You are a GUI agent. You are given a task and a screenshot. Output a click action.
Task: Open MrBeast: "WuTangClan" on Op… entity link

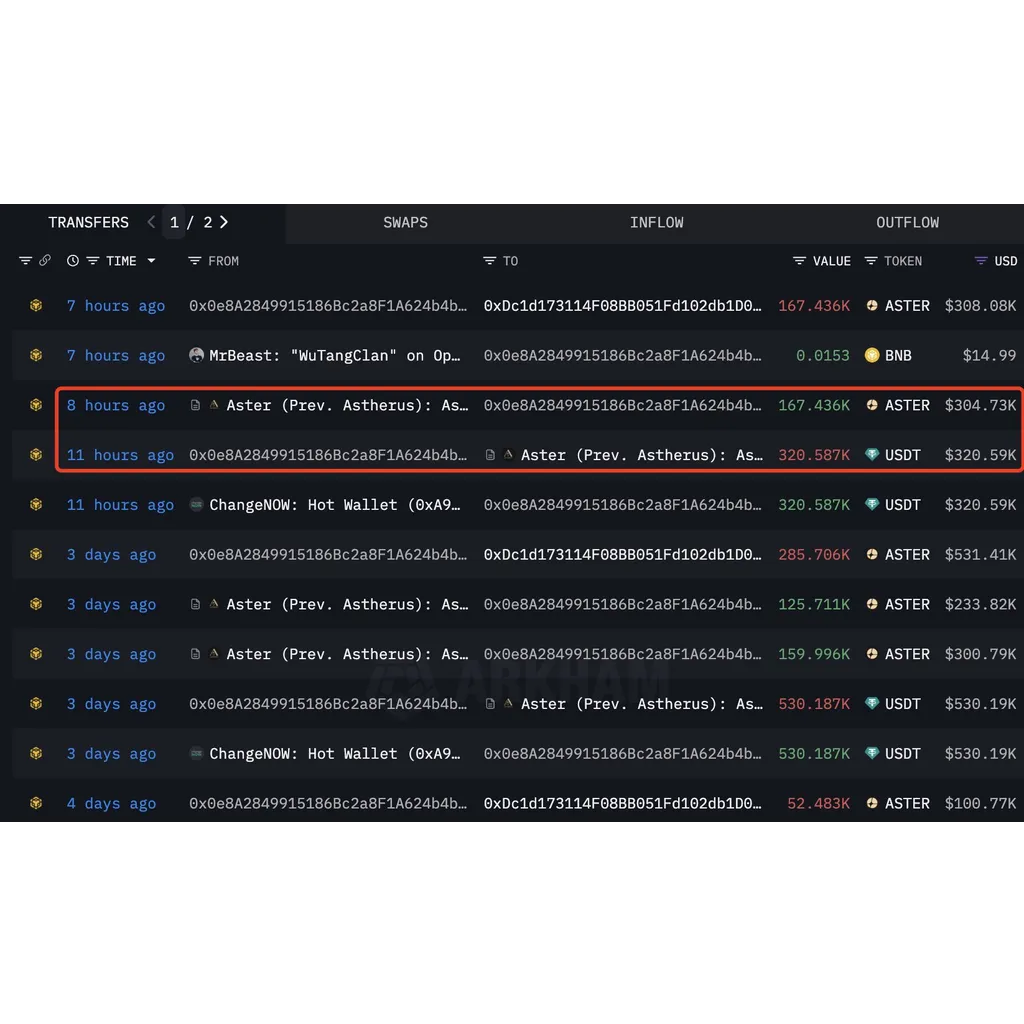334,355
